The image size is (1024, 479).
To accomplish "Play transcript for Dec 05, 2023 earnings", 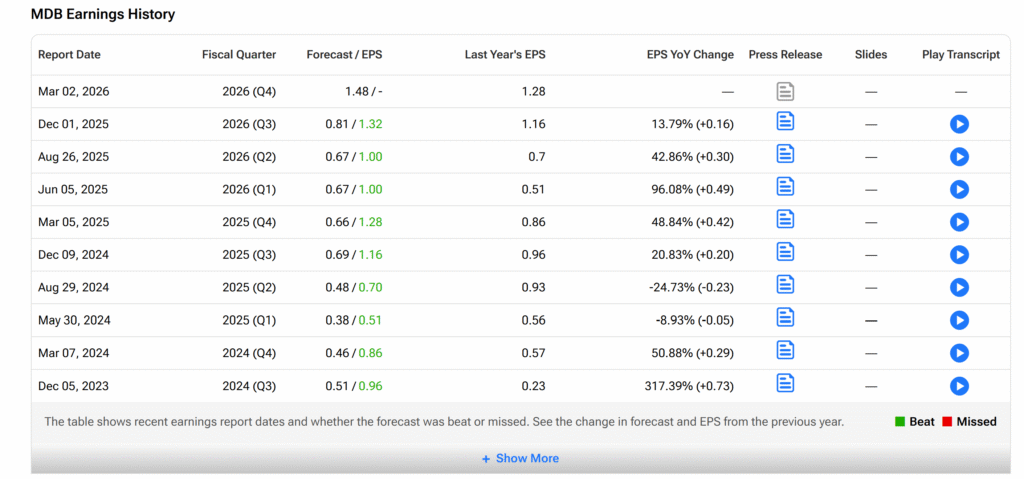I will coord(959,386).
